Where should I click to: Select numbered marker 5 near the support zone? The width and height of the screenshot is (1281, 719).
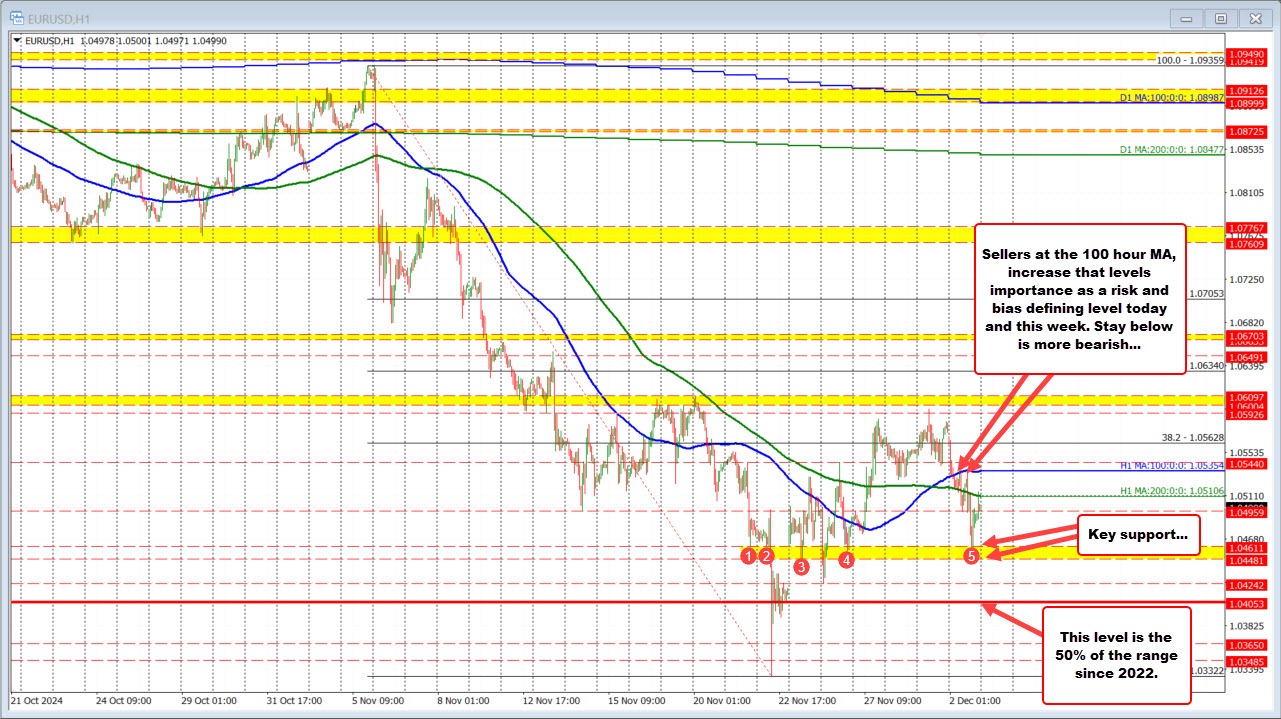point(970,555)
